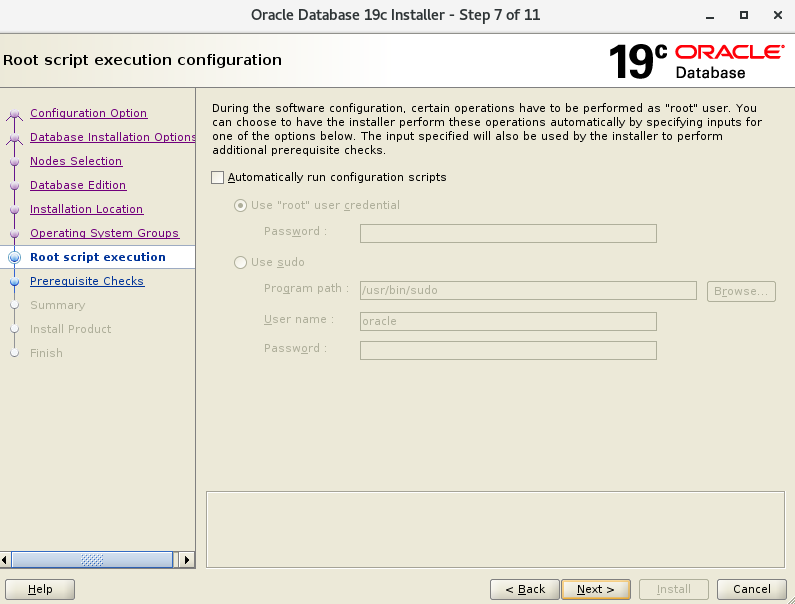Click the Nodes Selection step bullet icon
795x604 pixels.
(x=14, y=162)
